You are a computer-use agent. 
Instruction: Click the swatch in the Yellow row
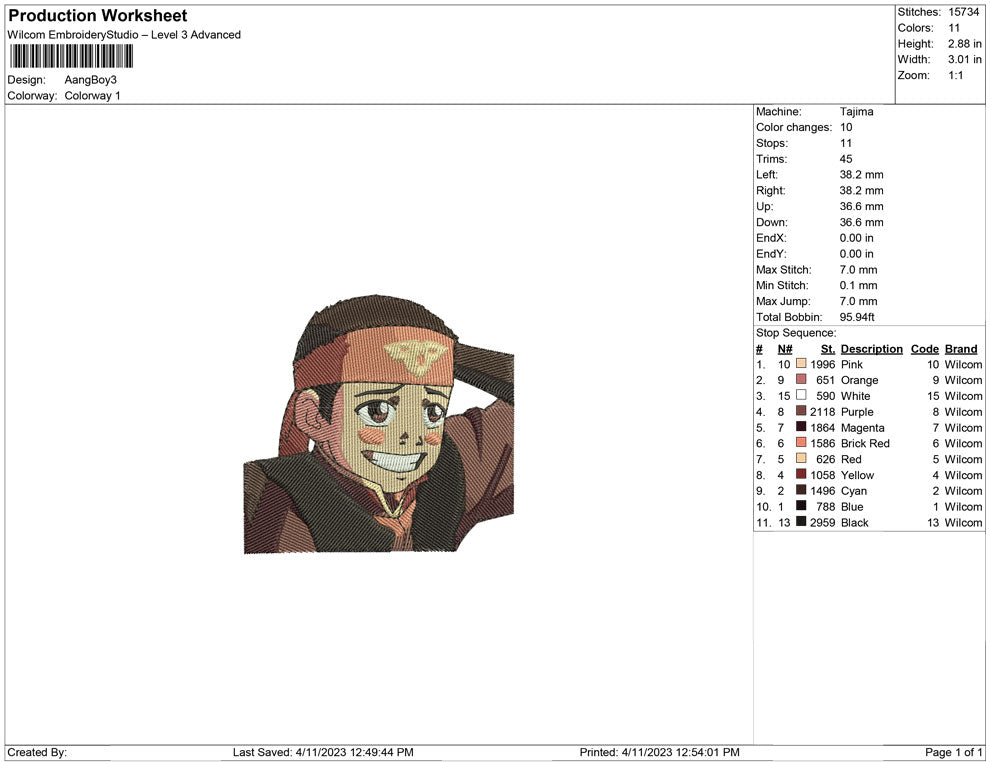[x=801, y=474]
